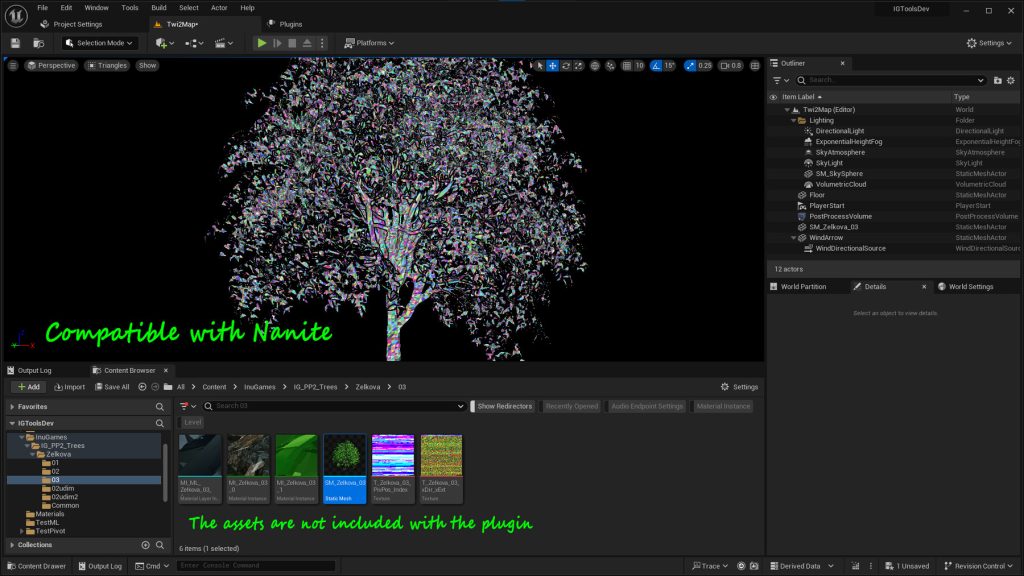Open the Selection Mode dropdown
1024x576 pixels.
point(99,43)
